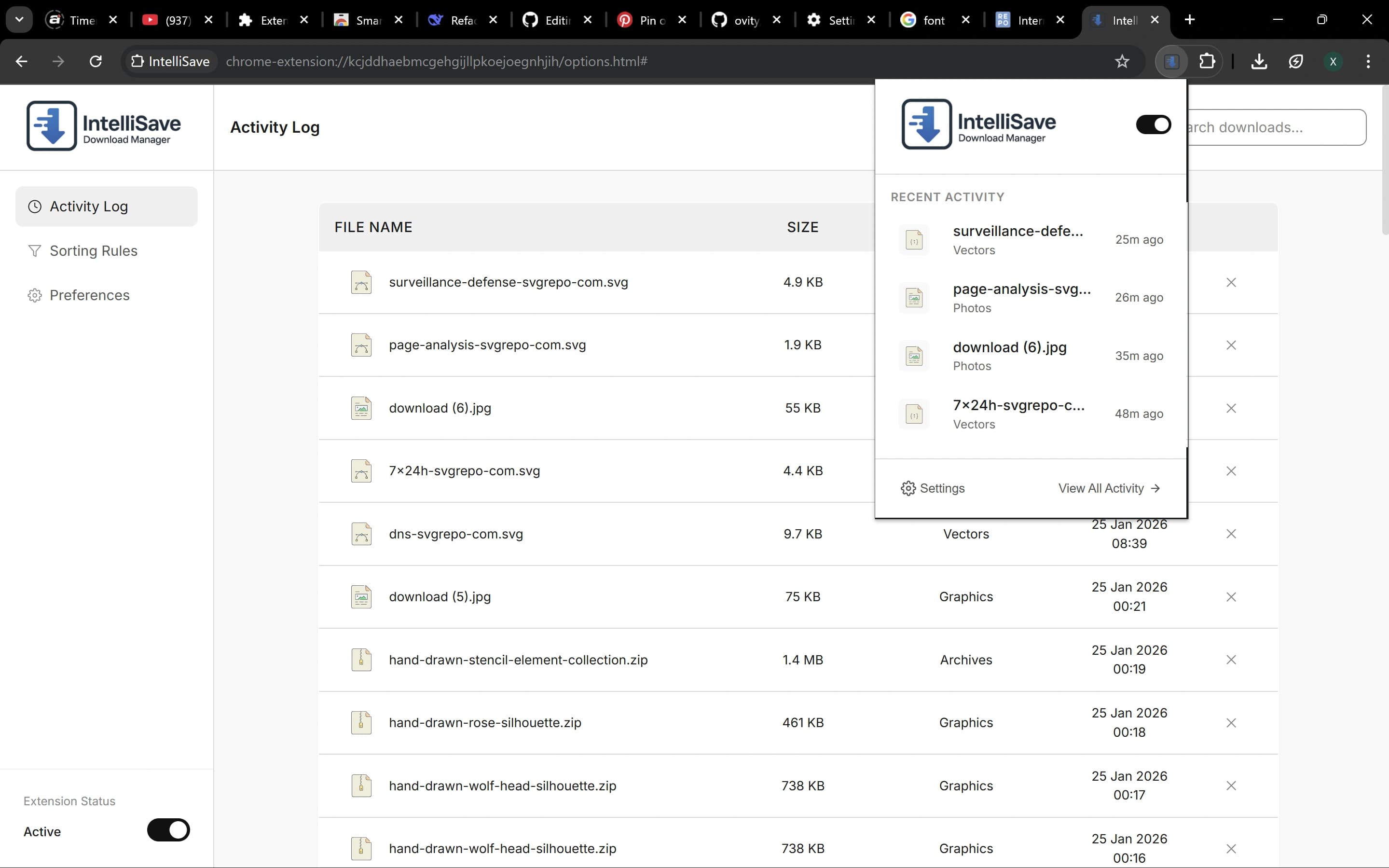Viewport: 1389px width, 868px height.
Task: Open Preferences in the sidebar
Action: (106, 295)
